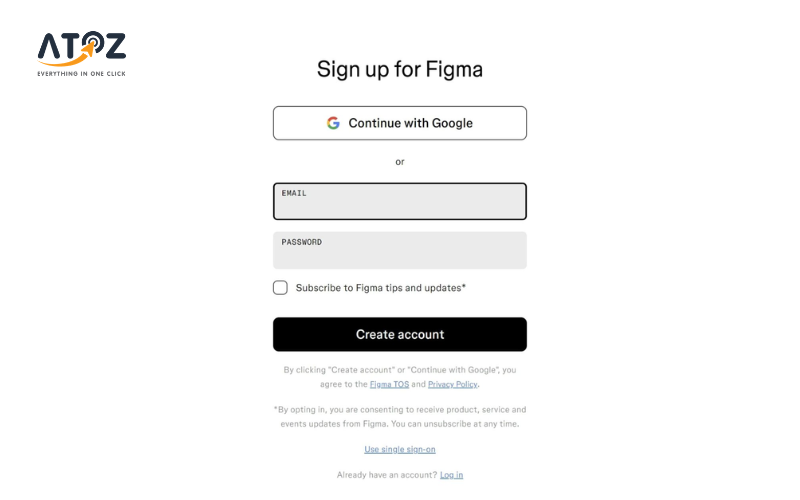Select the Use single sign-on link
The height and width of the screenshot is (500, 800).
(400, 449)
